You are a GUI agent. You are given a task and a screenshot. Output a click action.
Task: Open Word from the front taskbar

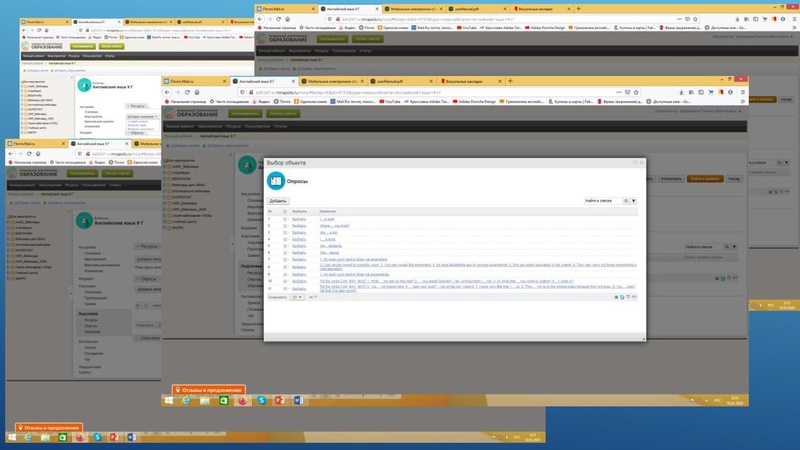click(x=298, y=400)
